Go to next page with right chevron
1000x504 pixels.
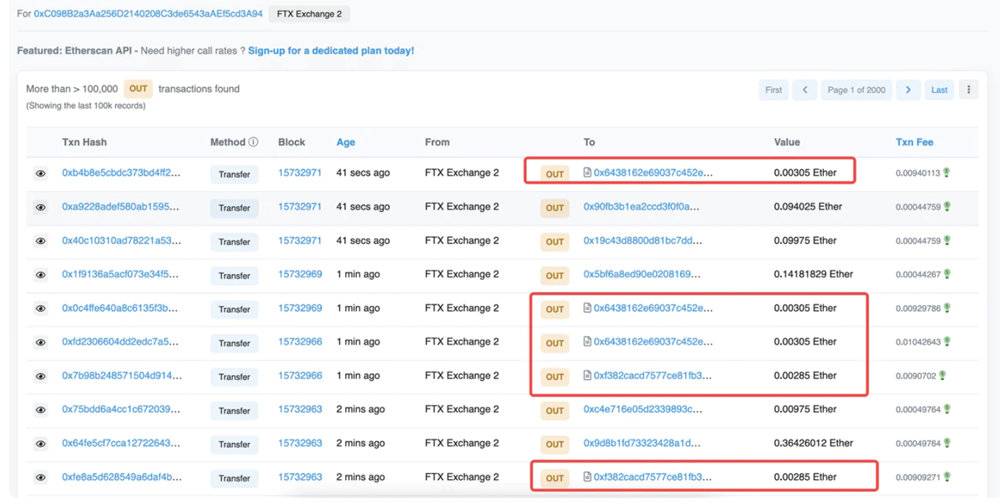[907, 90]
